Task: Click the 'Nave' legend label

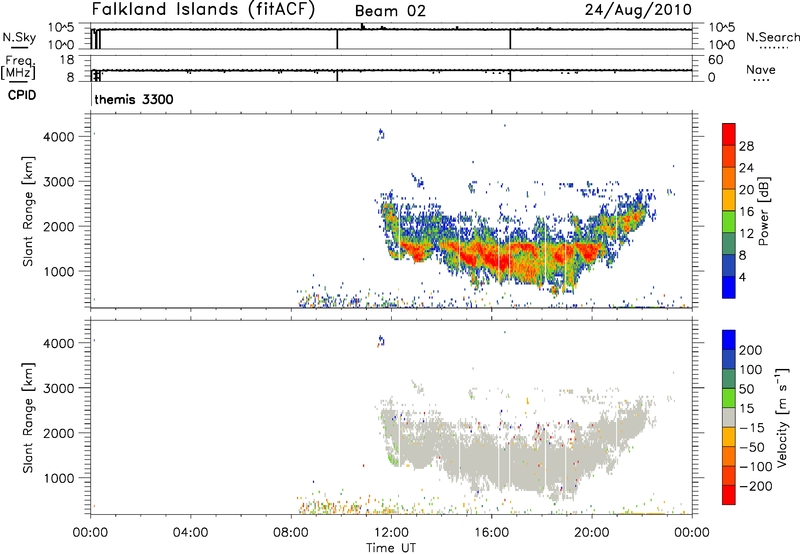Action: tap(761, 69)
